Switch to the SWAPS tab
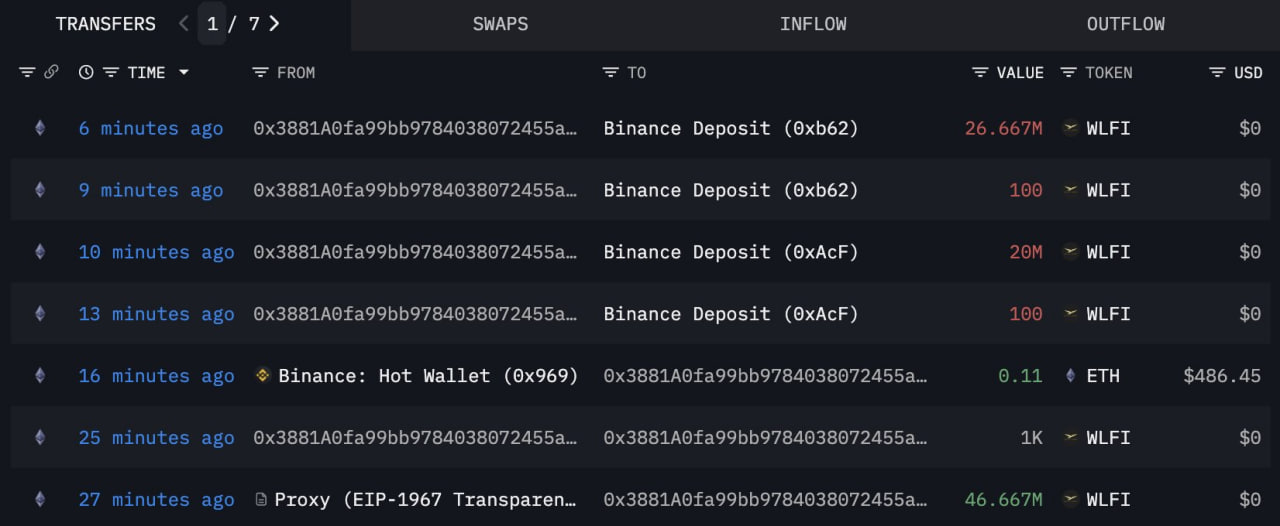1280x526 pixels. pos(500,24)
